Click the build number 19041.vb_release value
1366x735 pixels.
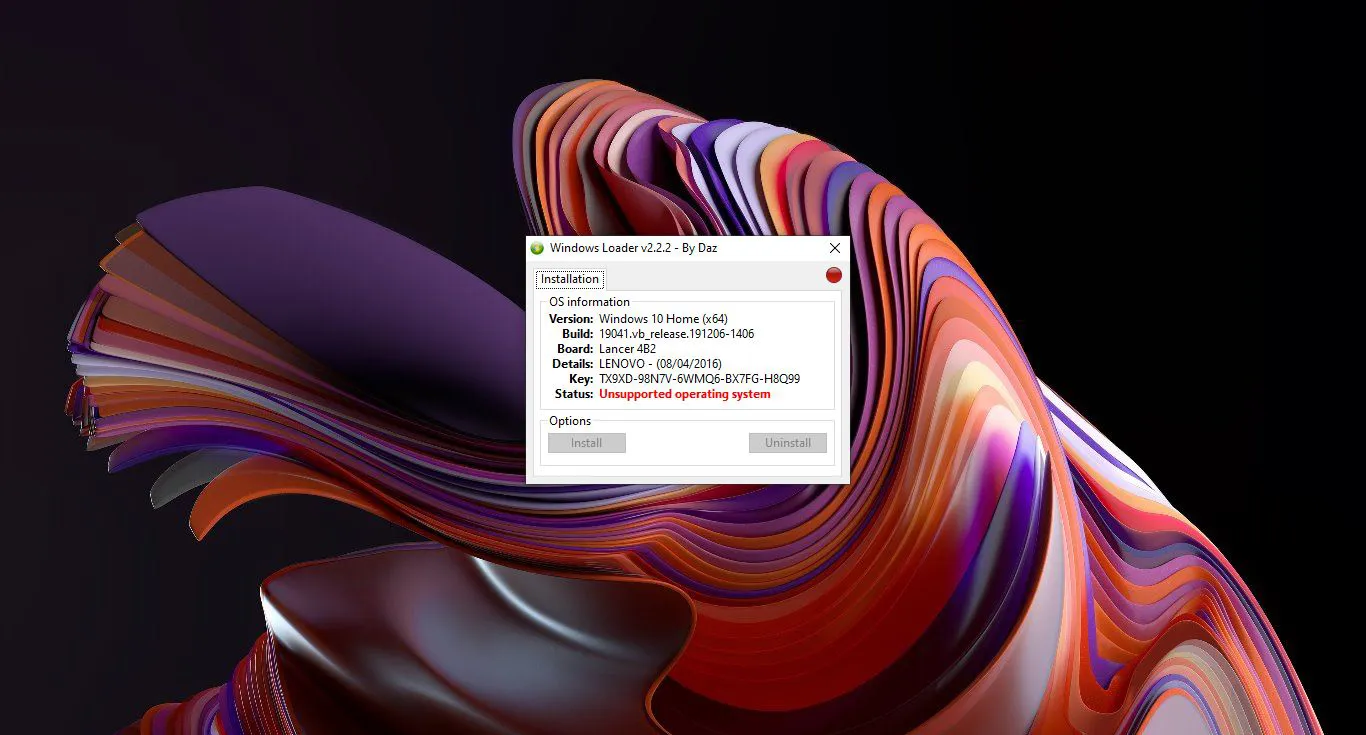[x=676, y=334]
